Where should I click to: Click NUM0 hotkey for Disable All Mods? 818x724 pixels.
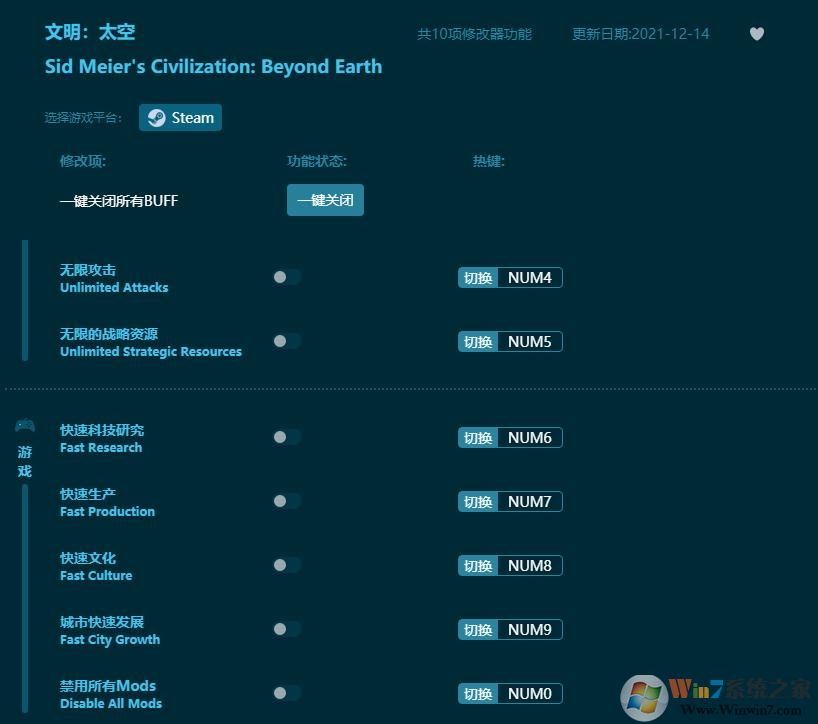tap(510, 692)
